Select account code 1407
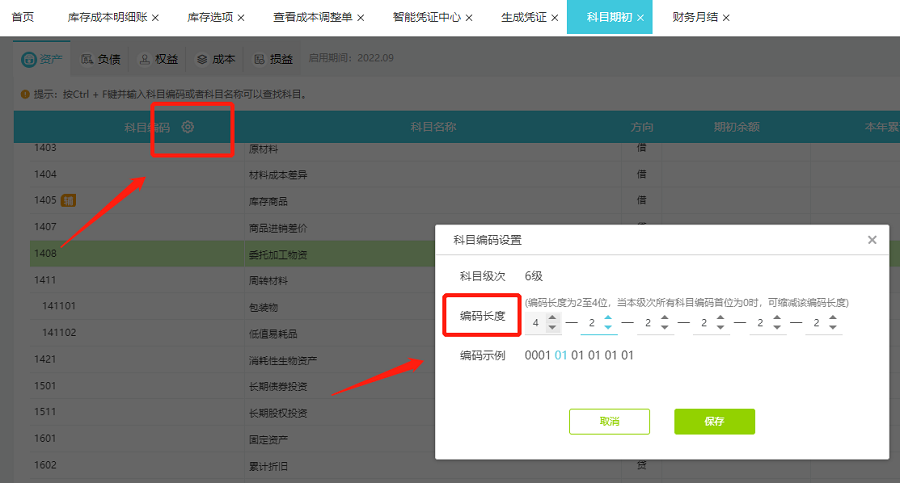This screenshot has width=900, height=483. click(45, 227)
